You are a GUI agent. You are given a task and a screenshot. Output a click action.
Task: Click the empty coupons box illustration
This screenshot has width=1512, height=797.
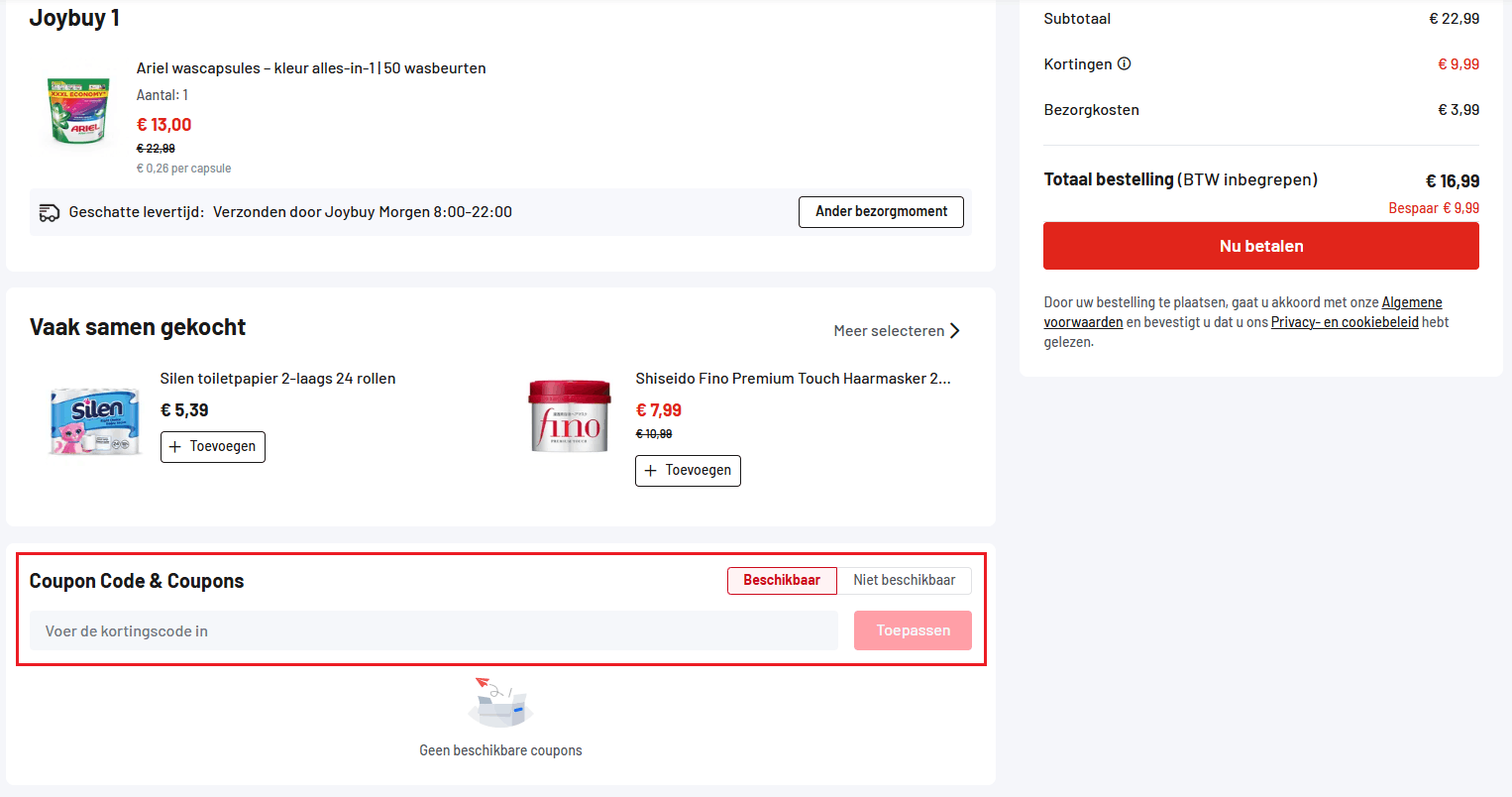500,702
